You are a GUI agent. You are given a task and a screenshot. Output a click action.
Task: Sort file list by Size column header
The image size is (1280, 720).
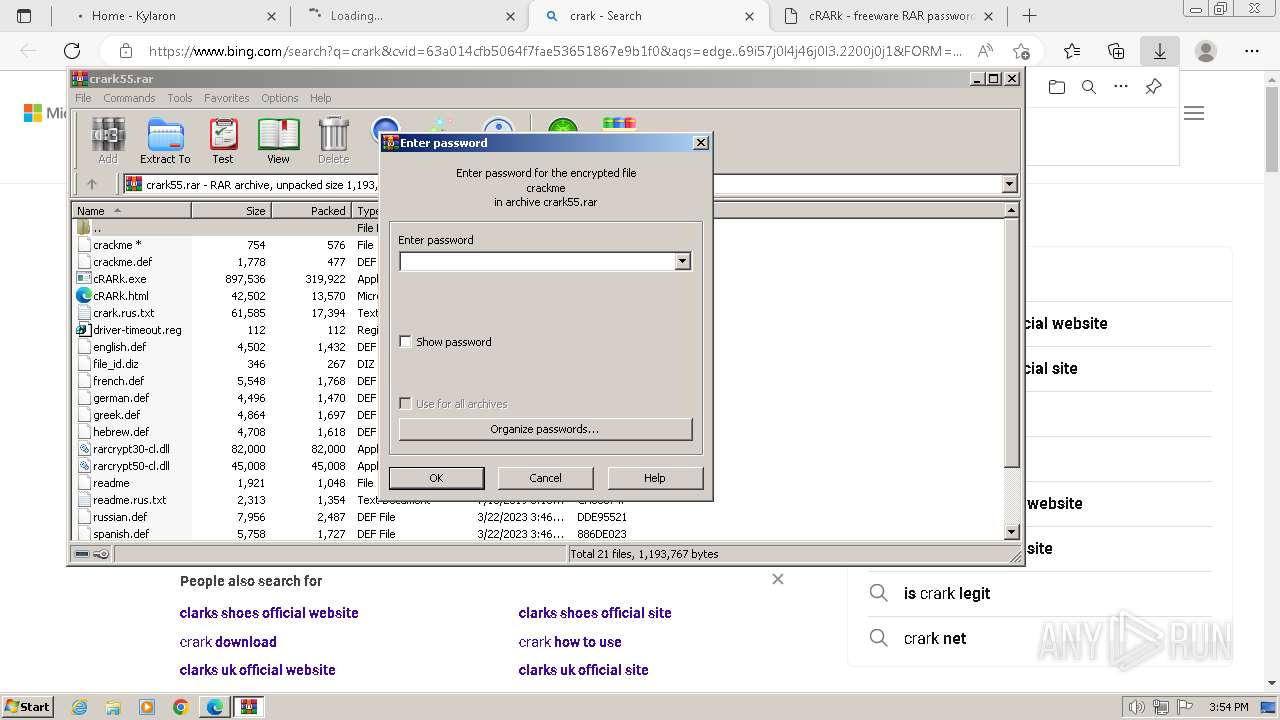click(x=231, y=210)
